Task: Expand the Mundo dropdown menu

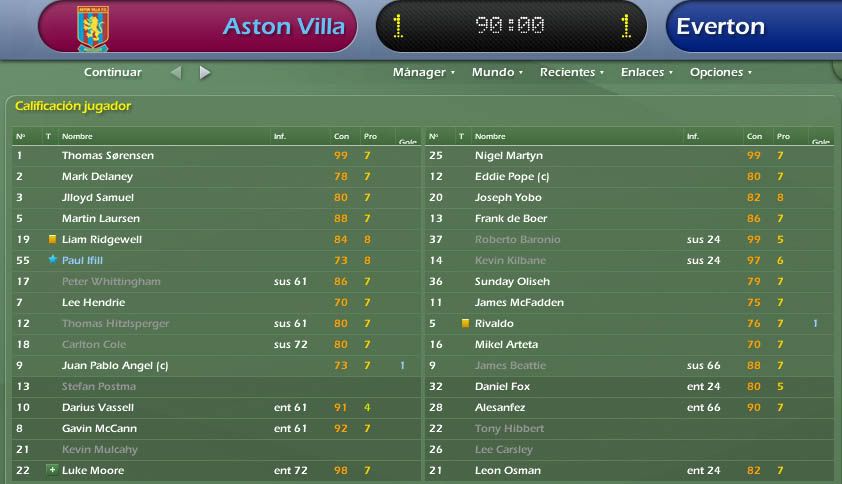Action: pos(497,72)
